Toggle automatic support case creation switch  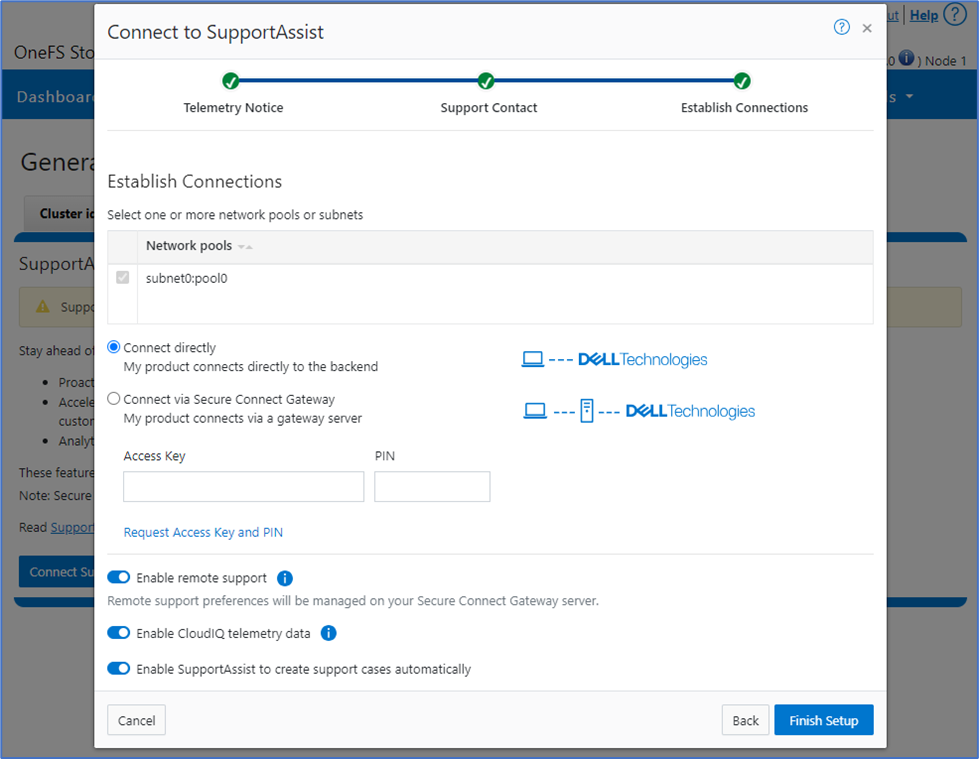119,669
